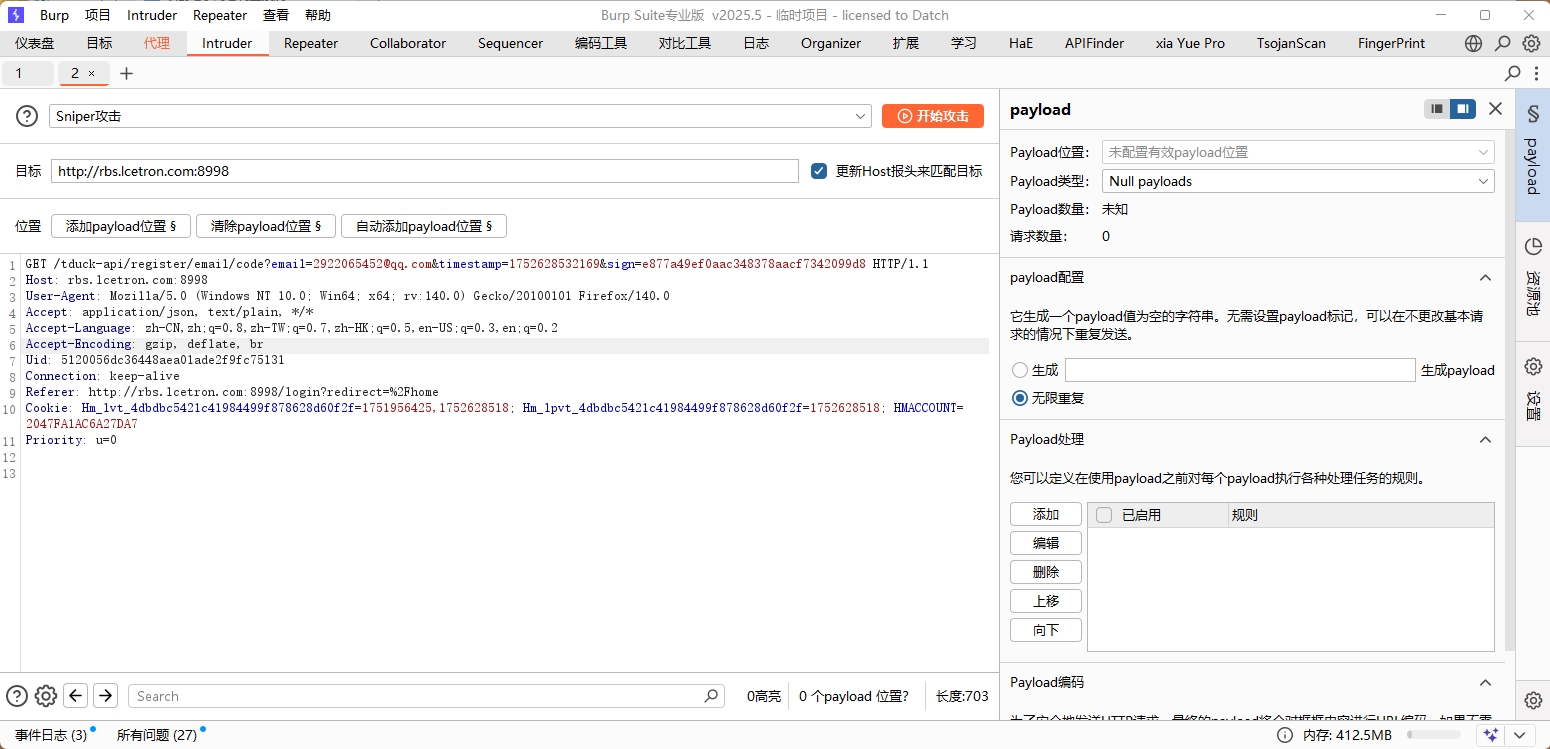
Task: Click the 生成 payload count input field
Action: [x=1240, y=370]
